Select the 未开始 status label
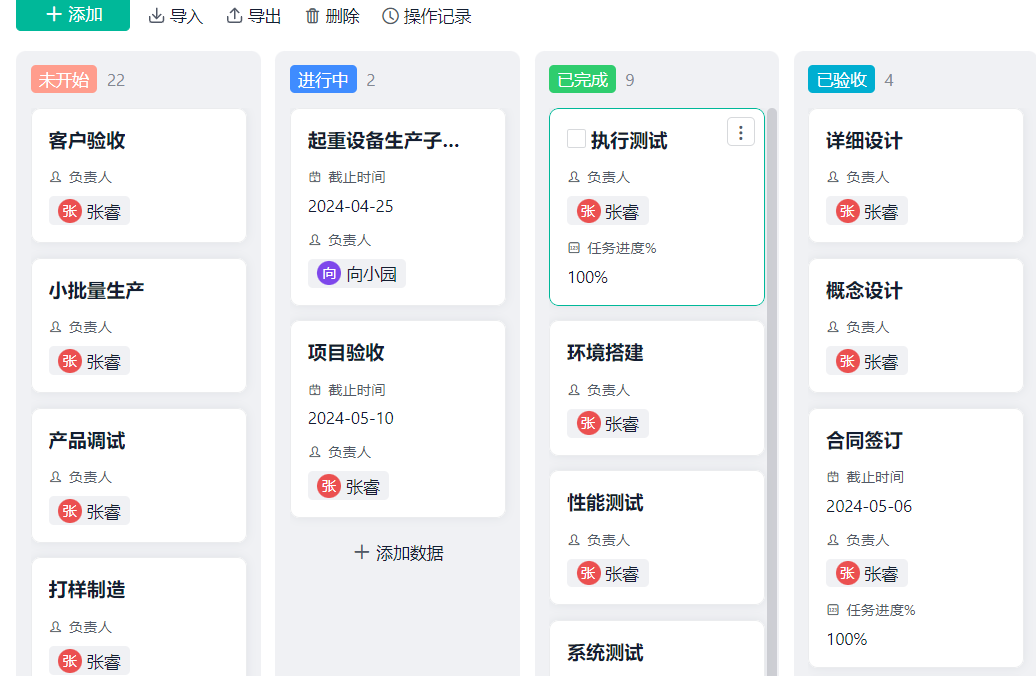Screen dimensions: 1036x676 point(63,79)
